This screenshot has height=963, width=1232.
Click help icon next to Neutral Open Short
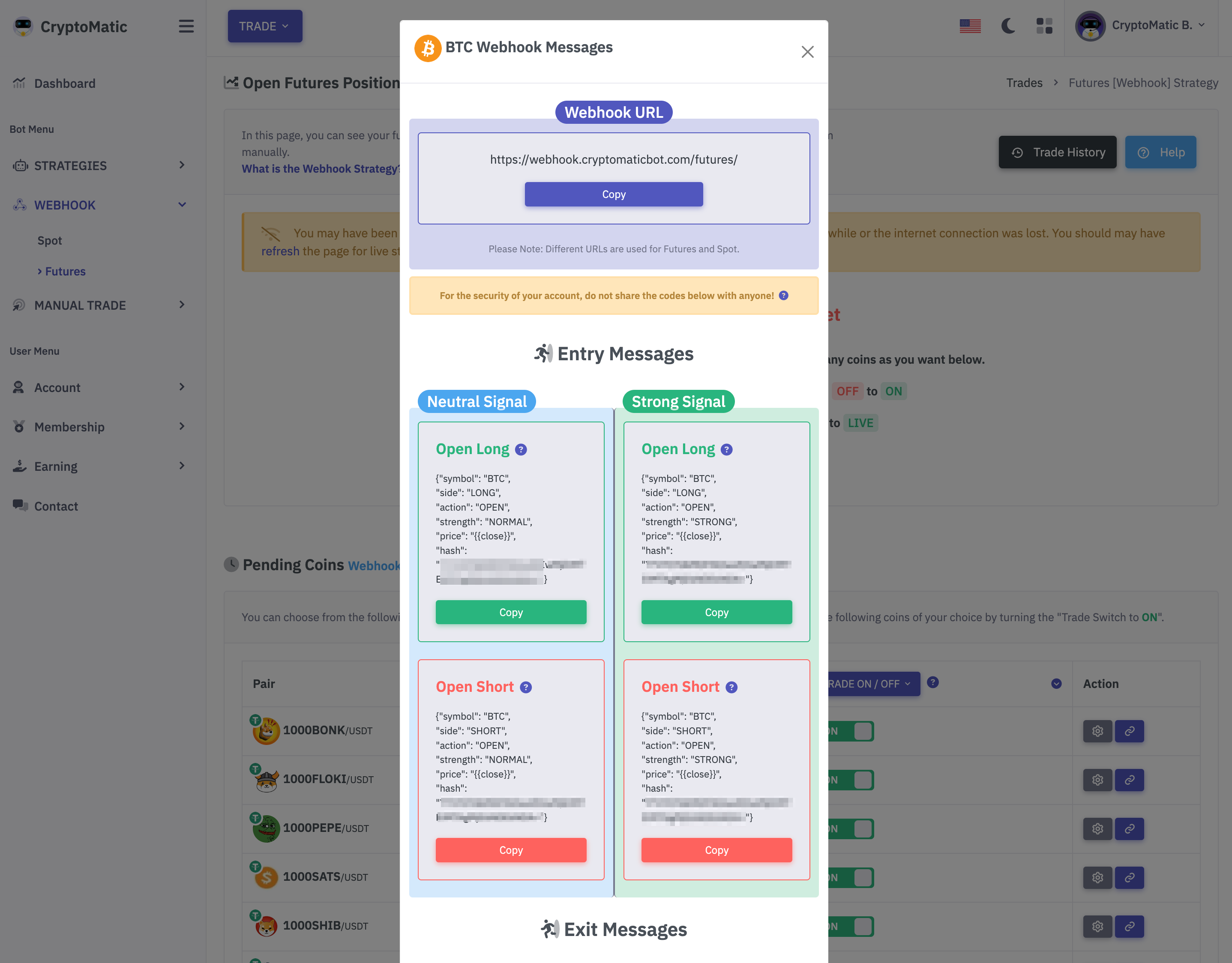[526, 687]
